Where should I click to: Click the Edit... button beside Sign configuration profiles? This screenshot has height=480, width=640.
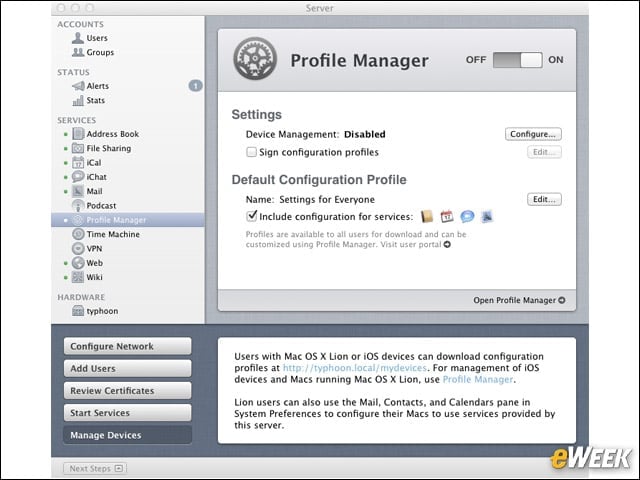click(544, 152)
